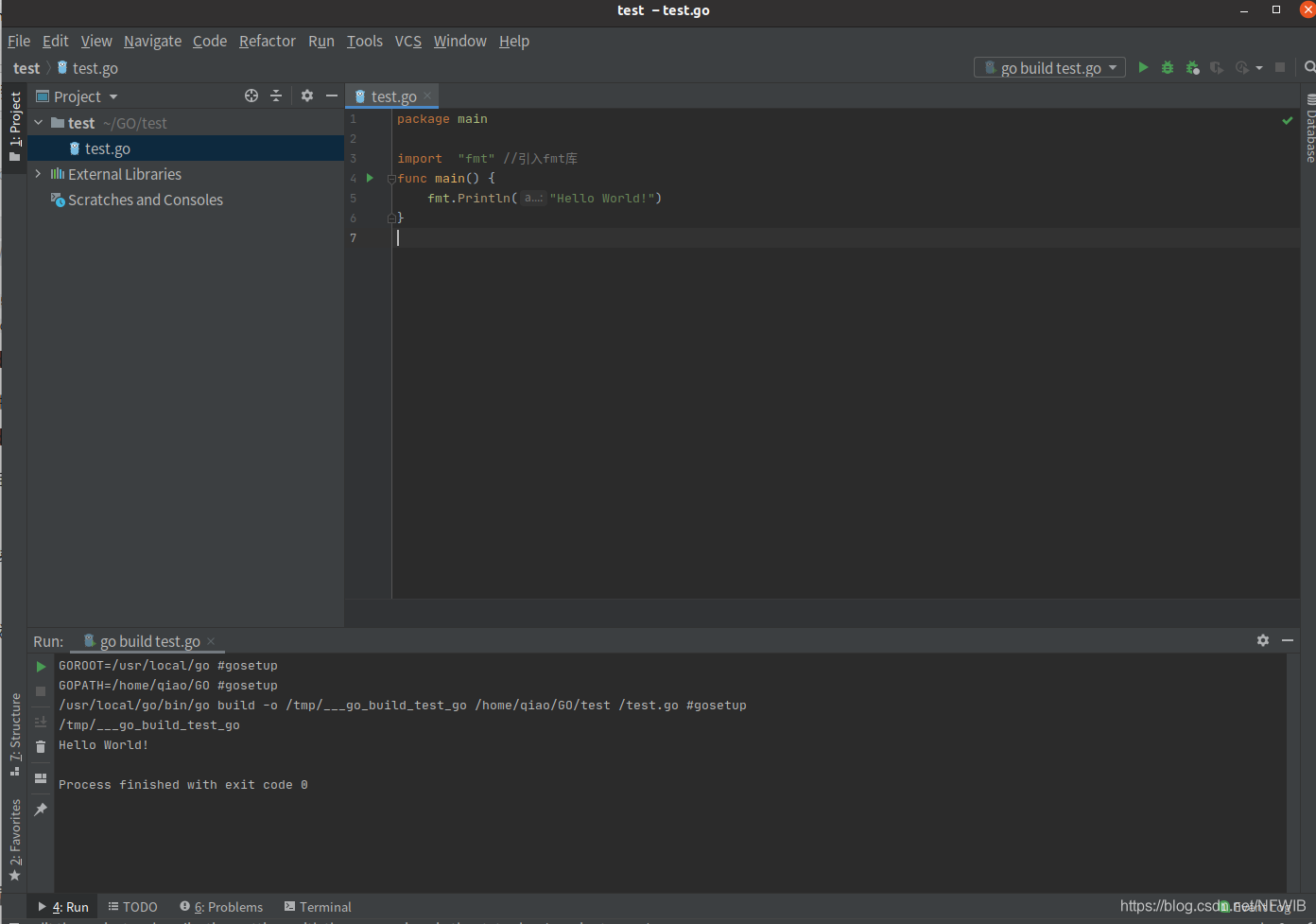1316x924 pixels.
Task: Open the Run menu
Action: click(x=321, y=41)
